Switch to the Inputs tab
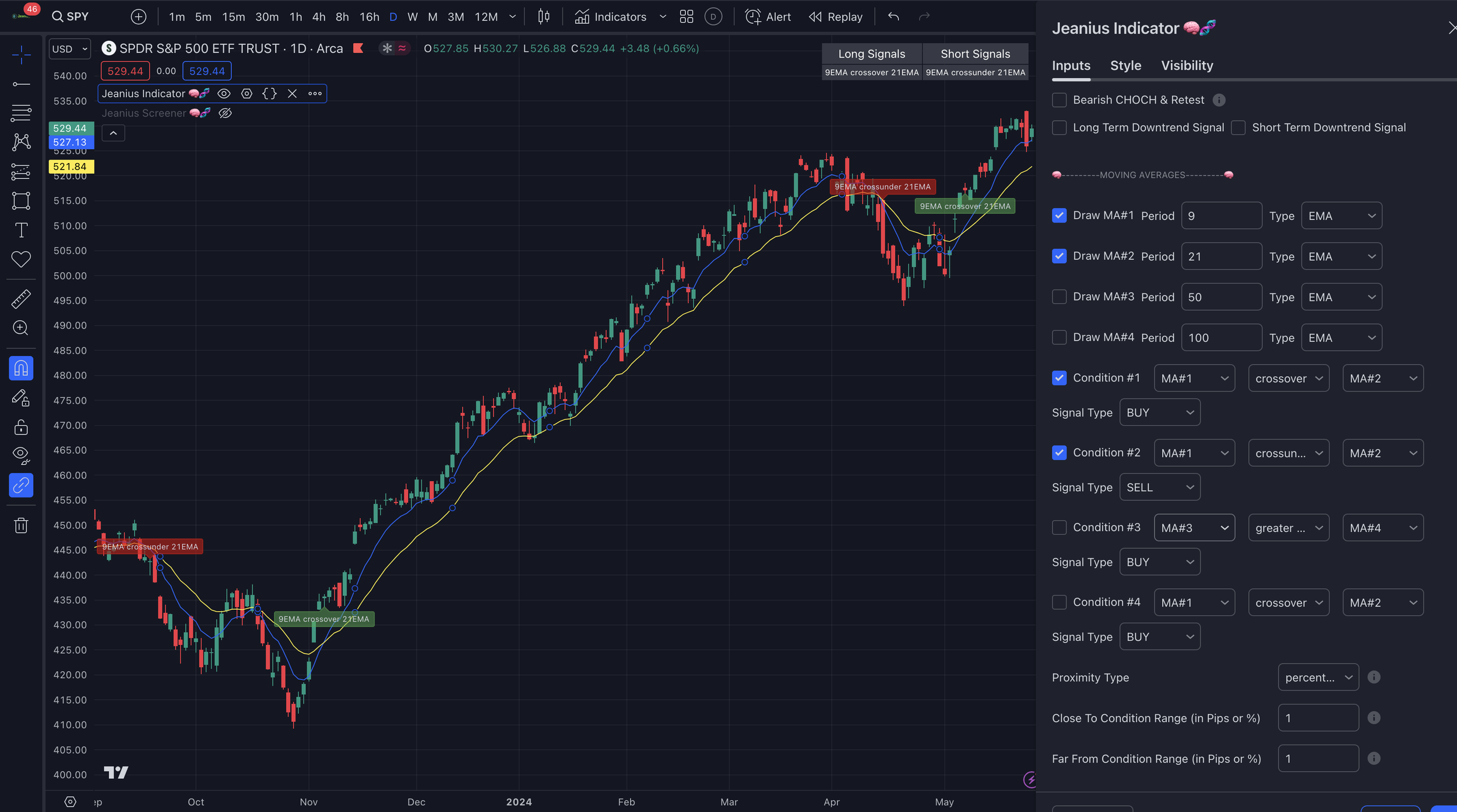 point(1071,66)
